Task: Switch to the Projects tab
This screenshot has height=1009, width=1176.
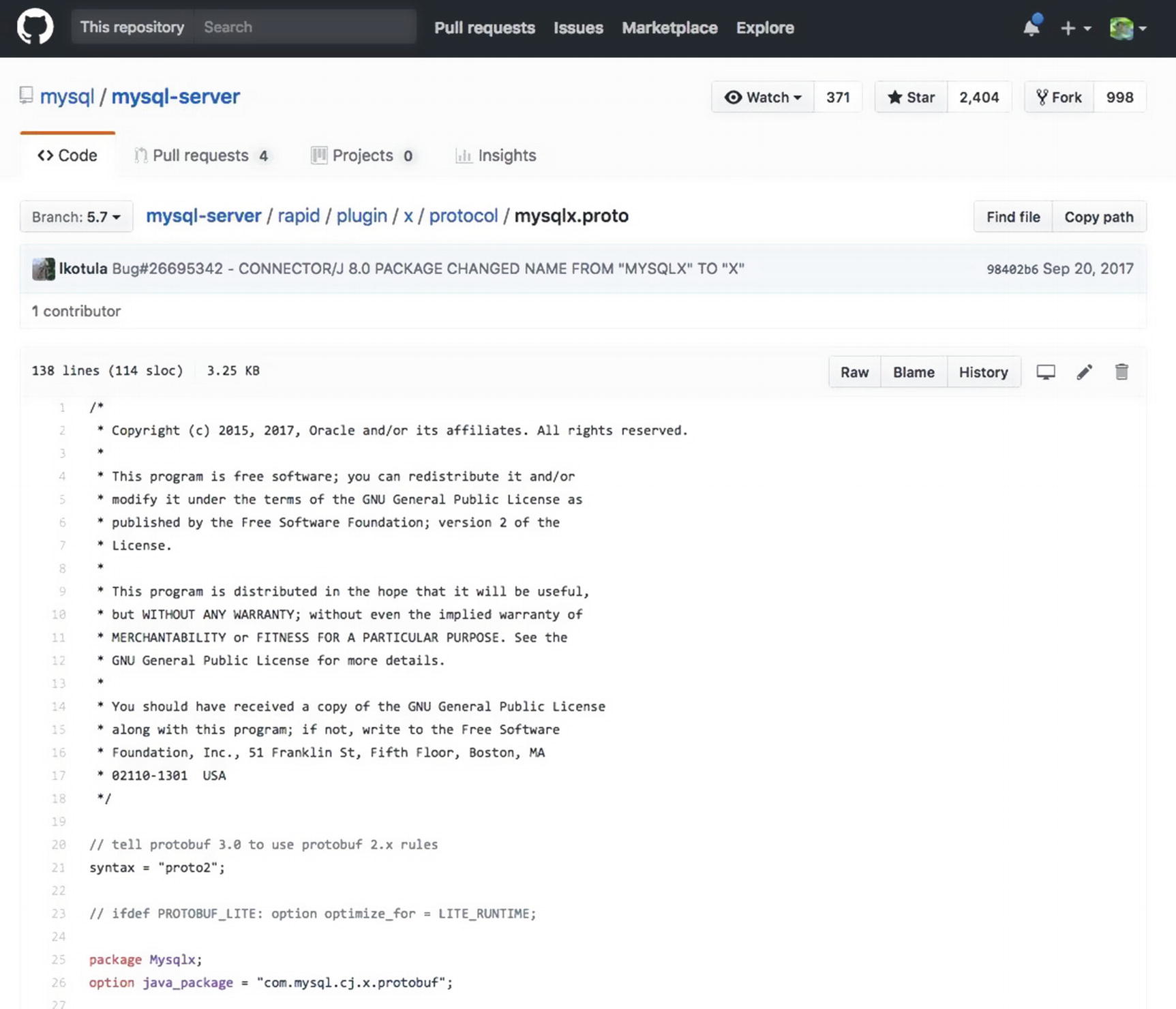Action: point(363,155)
